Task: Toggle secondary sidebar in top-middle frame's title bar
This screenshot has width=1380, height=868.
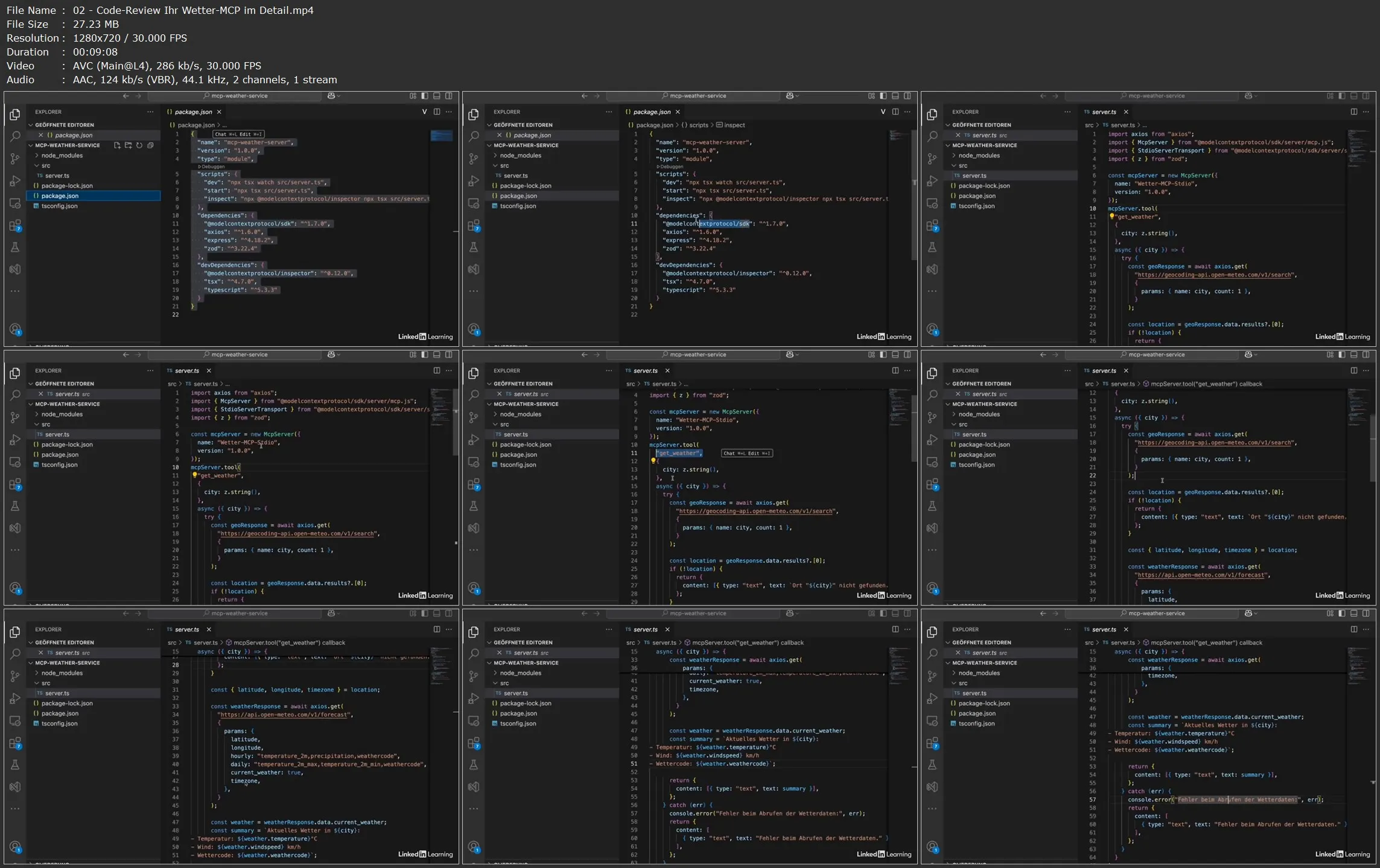Action: [907, 96]
